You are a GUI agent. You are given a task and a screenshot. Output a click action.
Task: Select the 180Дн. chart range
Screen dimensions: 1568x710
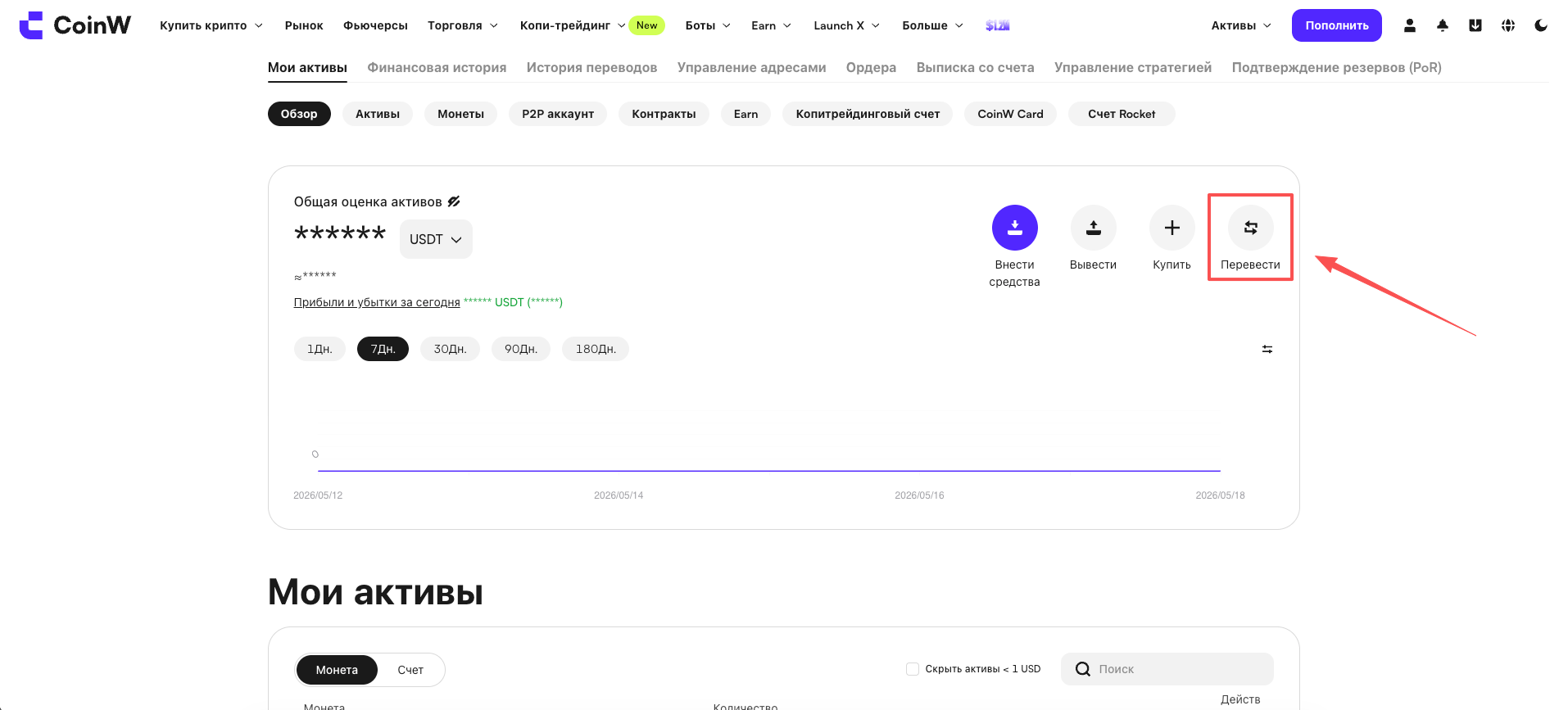coord(596,349)
